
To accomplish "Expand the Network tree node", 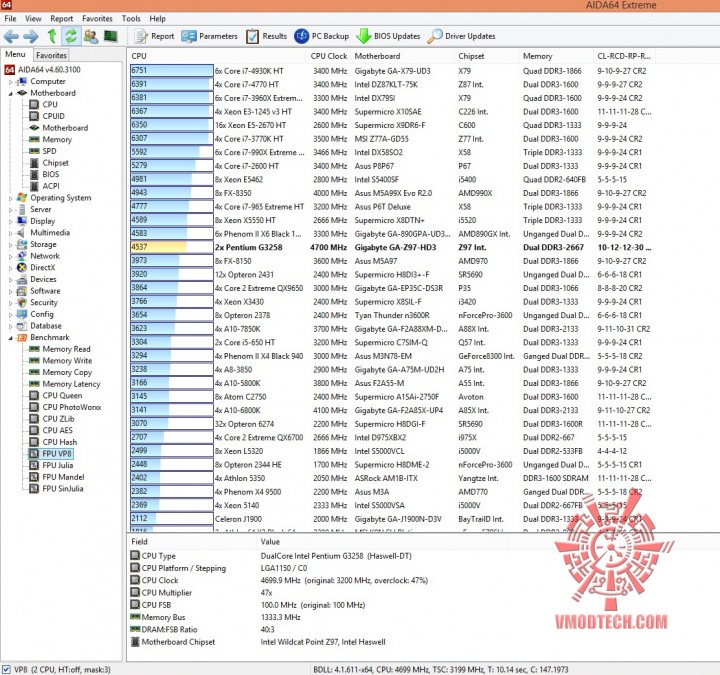I will (11, 257).
